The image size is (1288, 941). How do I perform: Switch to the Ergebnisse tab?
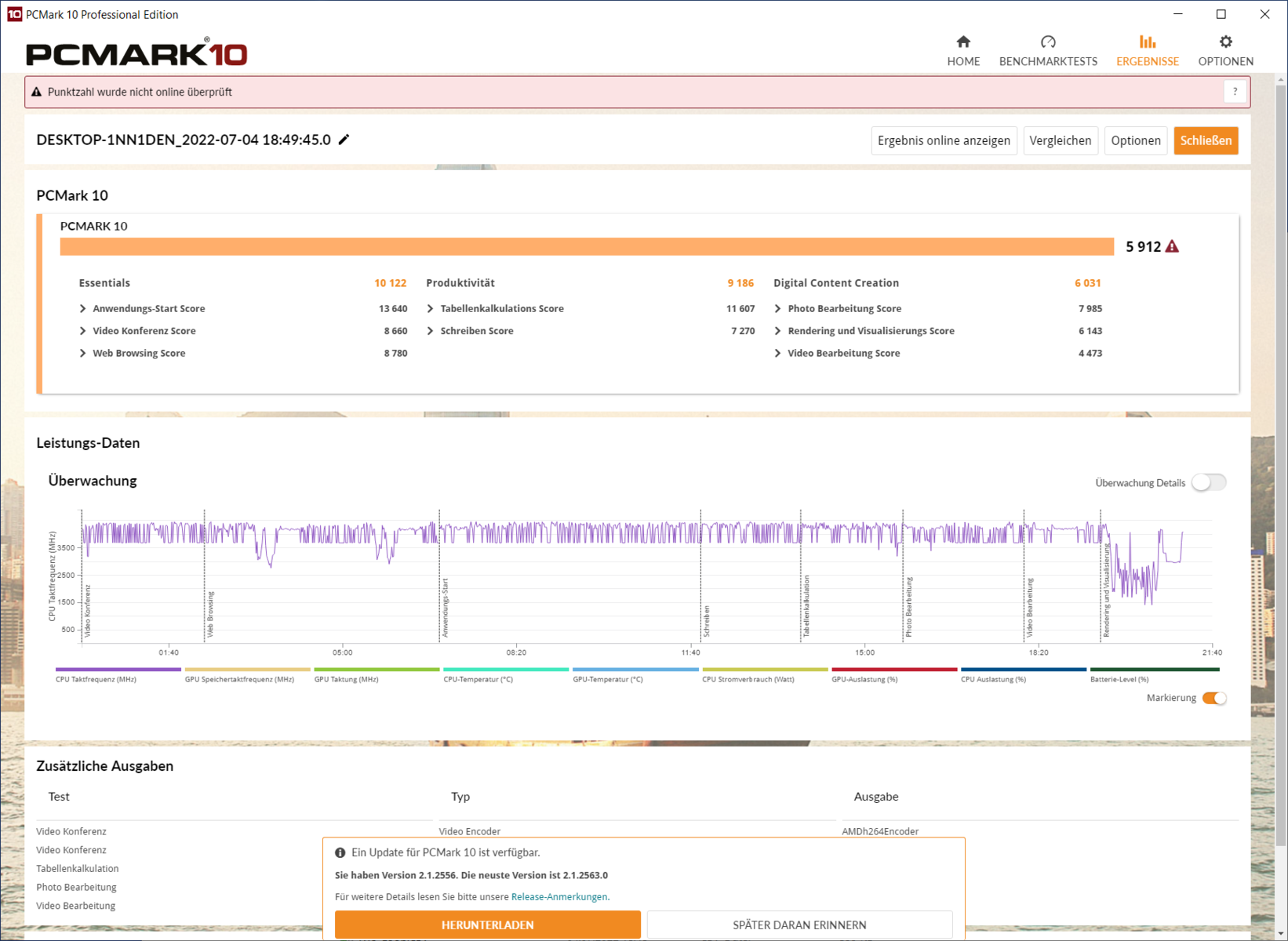(1147, 51)
